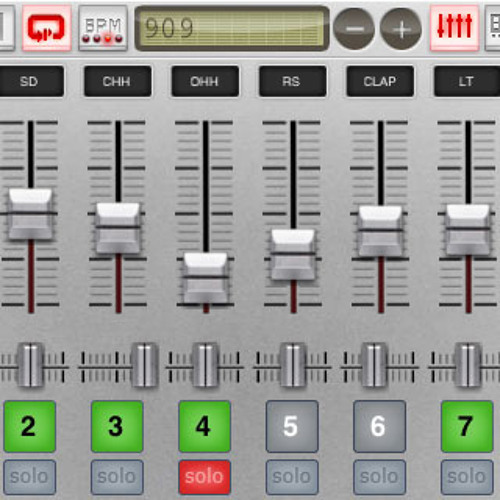This screenshot has width=500, height=500.
Task: Click the LT pan slider knob
Action: pos(468,365)
